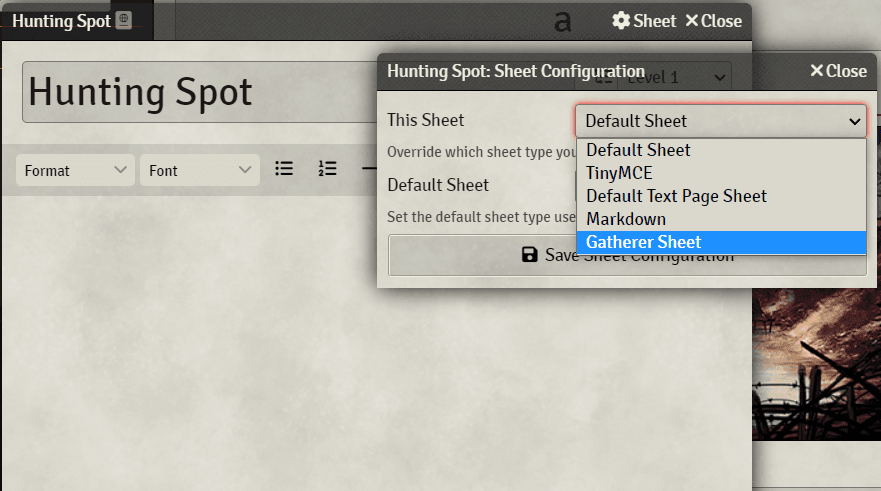Click the numbered list icon
The height and width of the screenshot is (491, 881).
point(327,169)
